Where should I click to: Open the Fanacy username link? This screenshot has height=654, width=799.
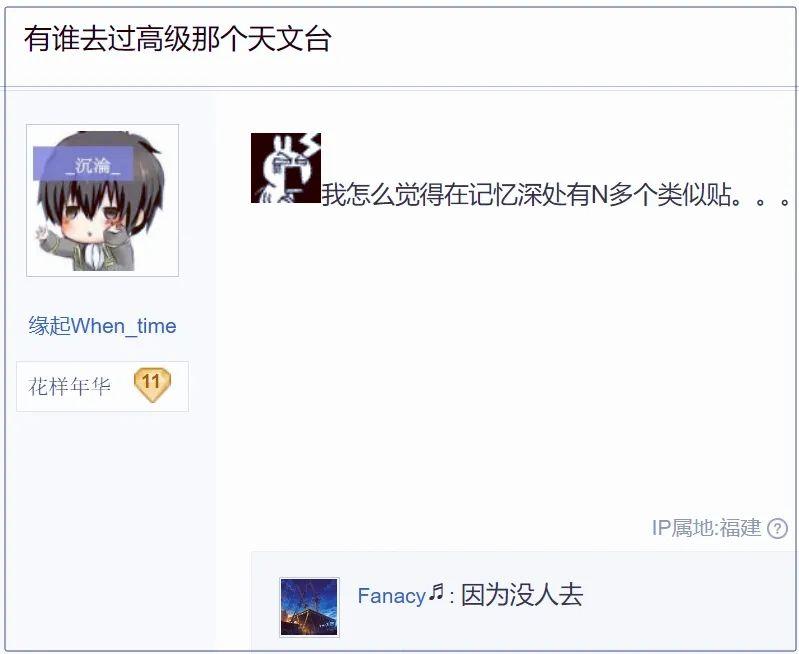(391, 595)
